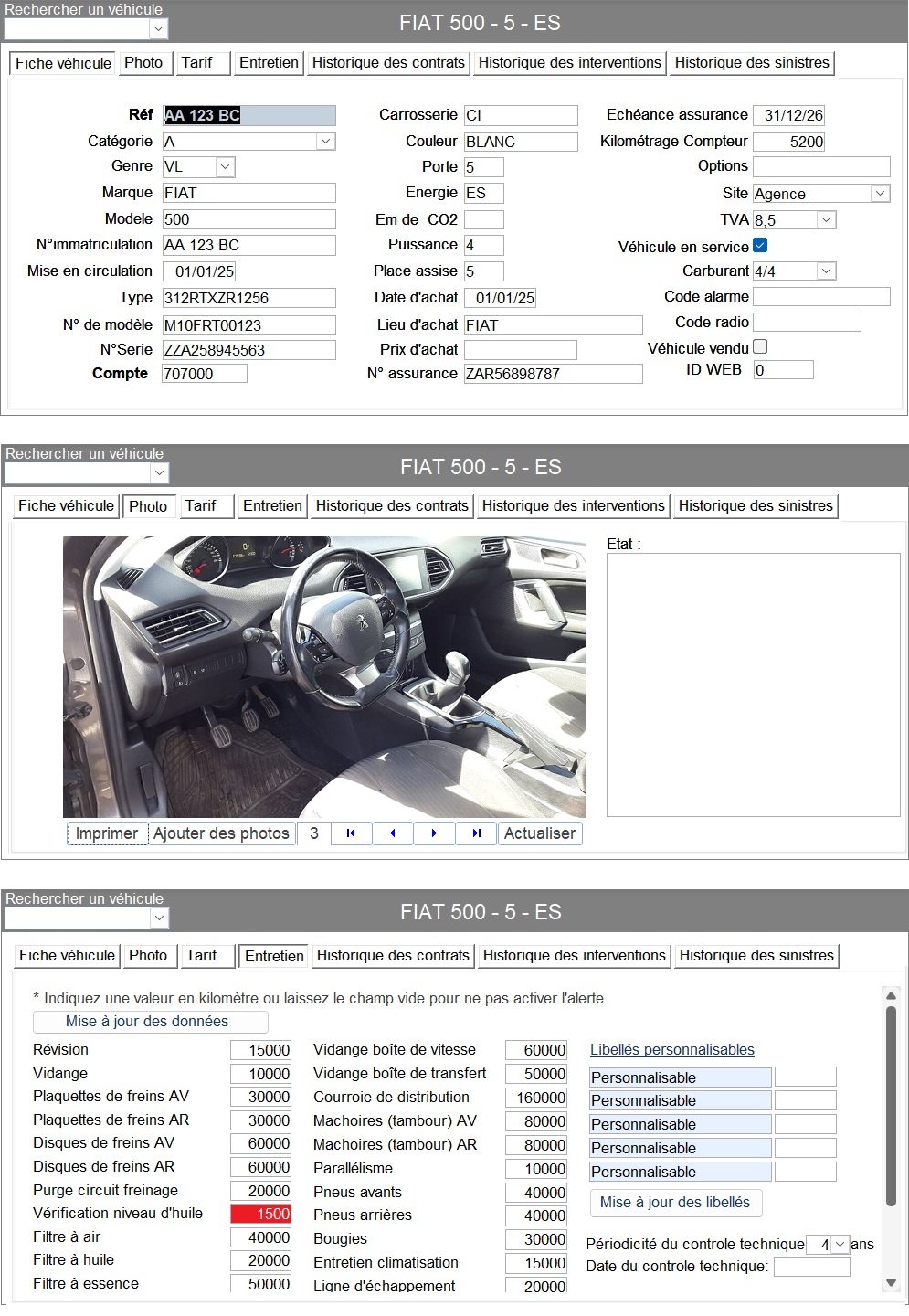The width and height of the screenshot is (909, 1316).
Task: Click the Echéance assurance date field
Action: [x=789, y=115]
